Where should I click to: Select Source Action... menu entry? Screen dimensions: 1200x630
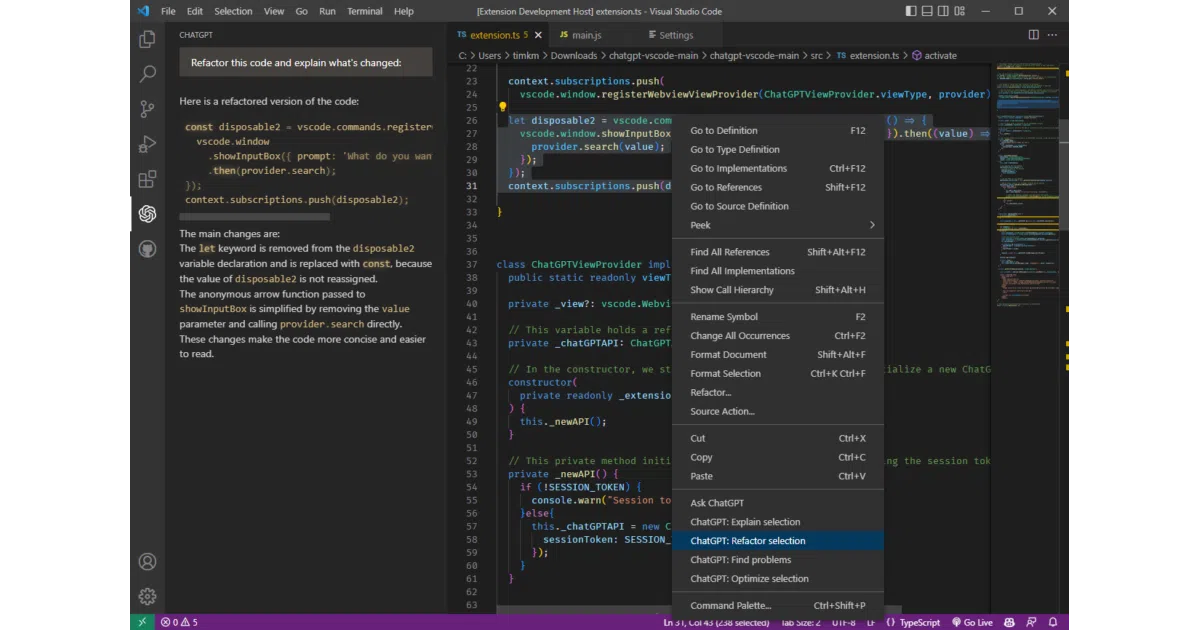778,411
